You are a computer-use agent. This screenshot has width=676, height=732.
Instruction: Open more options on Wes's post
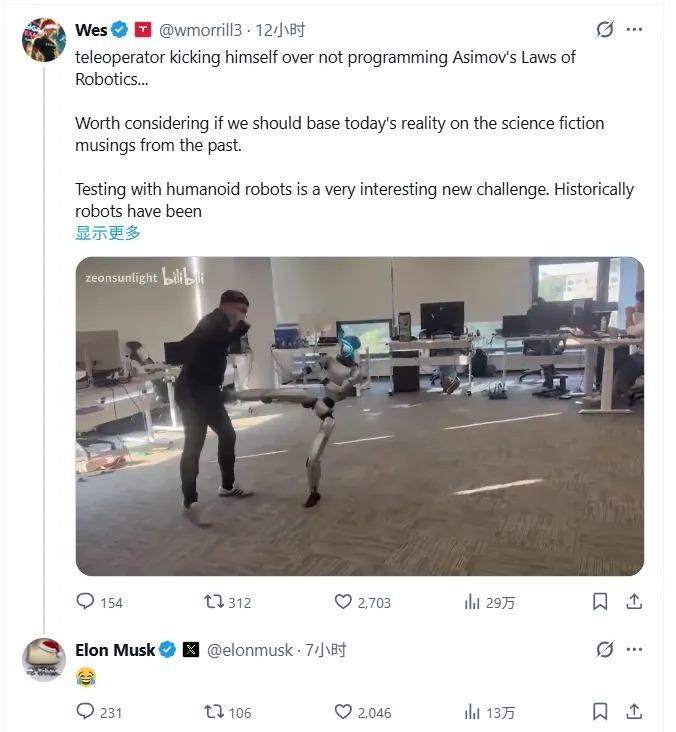[634, 30]
